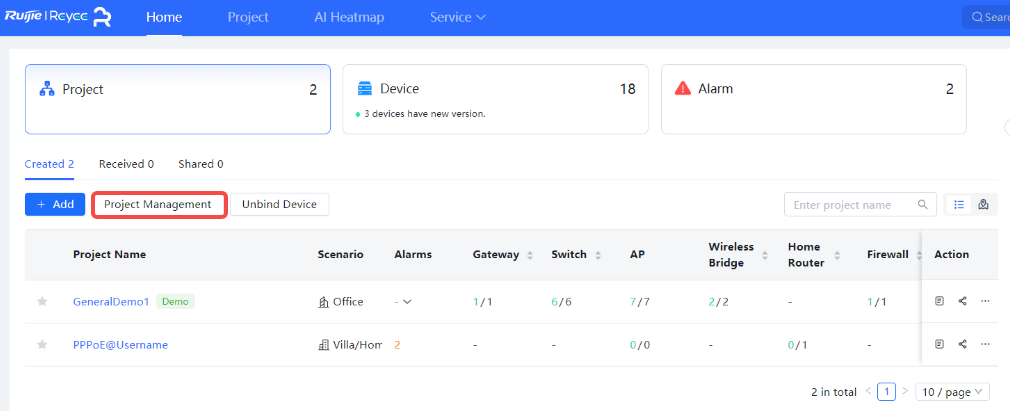
Task: Open more actions for PPPoE@Username
Action: coord(985,345)
